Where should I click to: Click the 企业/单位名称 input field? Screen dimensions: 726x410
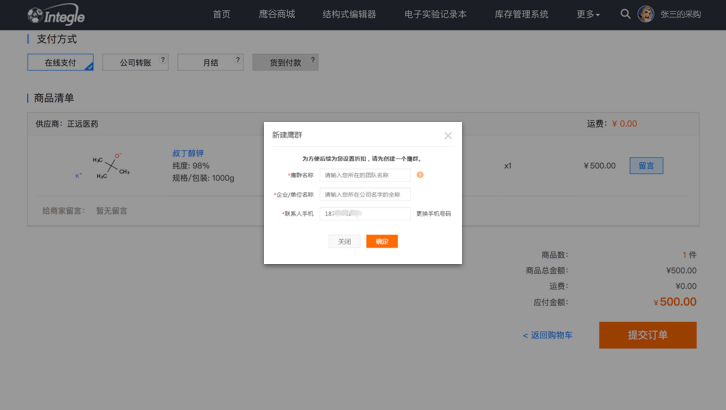pyautogui.click(x=365, y=194)
